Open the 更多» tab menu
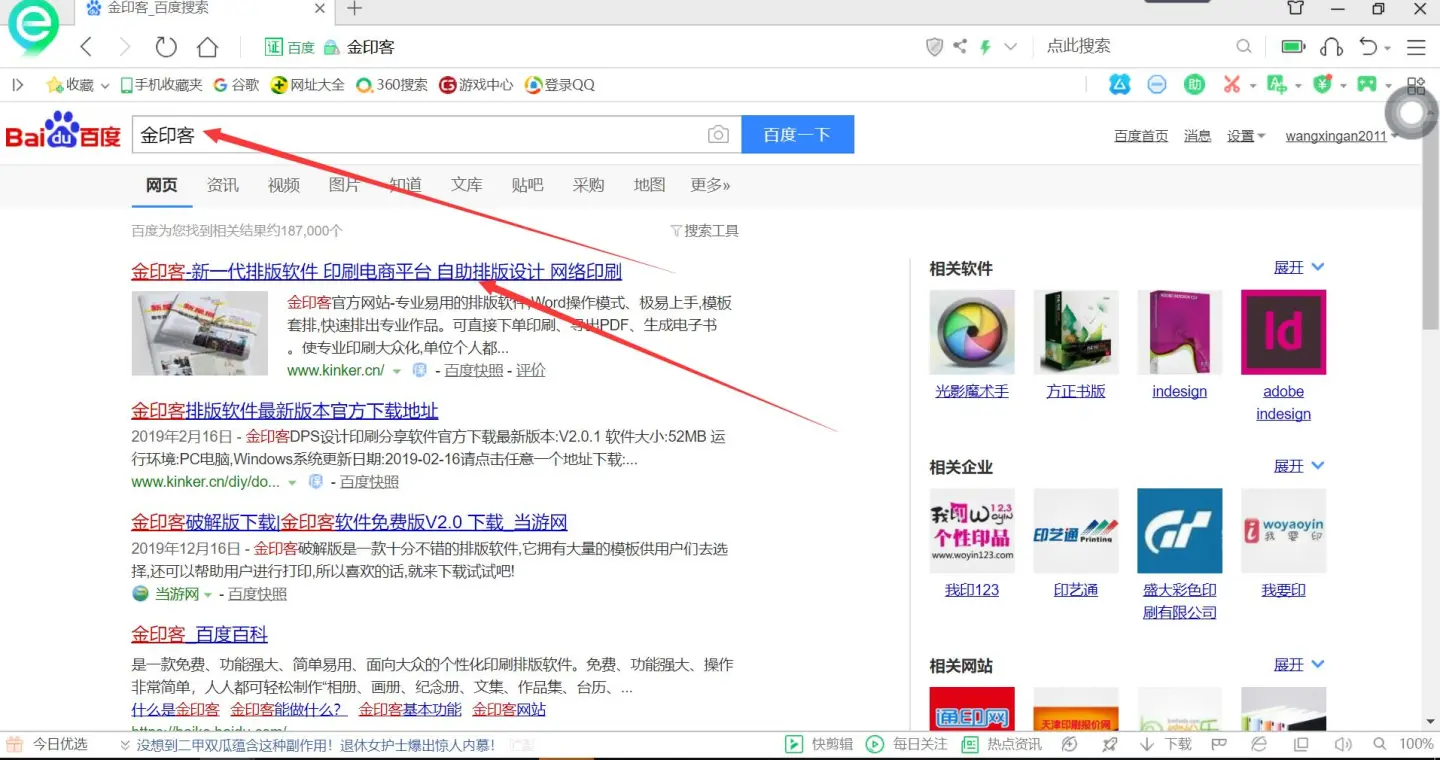 coord(711,185)
